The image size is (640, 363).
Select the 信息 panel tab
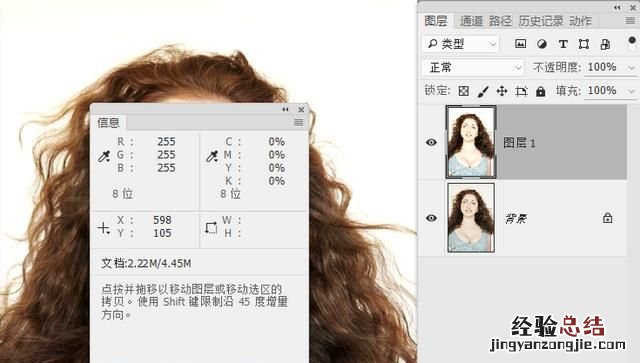(x=108, y=122)
